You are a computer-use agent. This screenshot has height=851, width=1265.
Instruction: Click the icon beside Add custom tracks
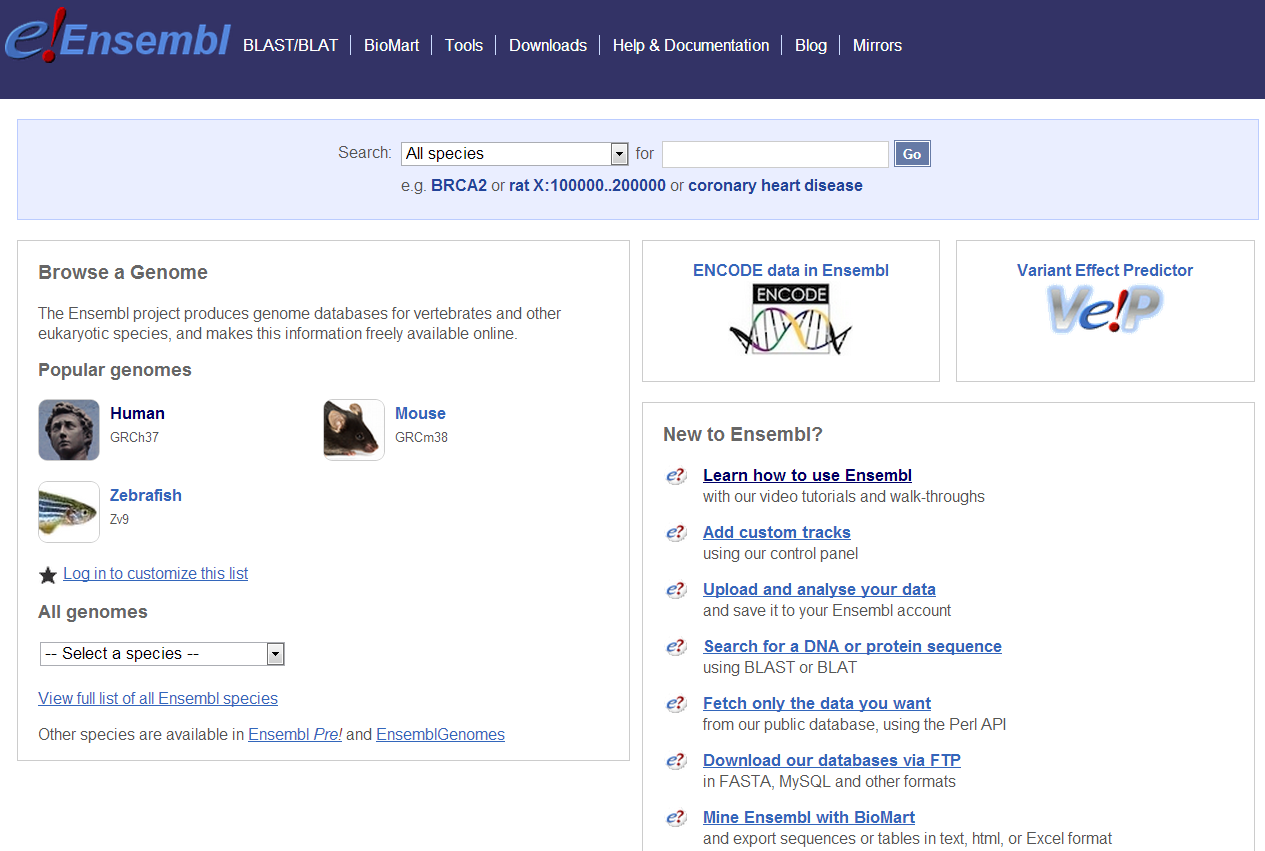pyautogui.click(x=677, y=533)
